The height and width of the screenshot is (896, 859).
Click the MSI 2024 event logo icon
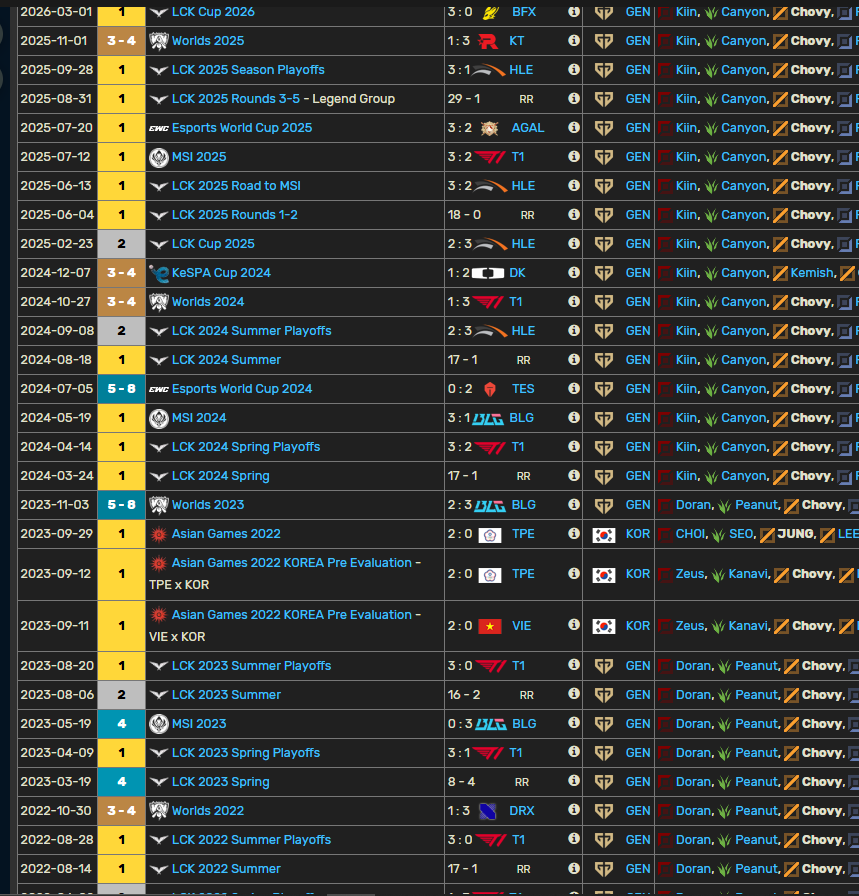159,418
